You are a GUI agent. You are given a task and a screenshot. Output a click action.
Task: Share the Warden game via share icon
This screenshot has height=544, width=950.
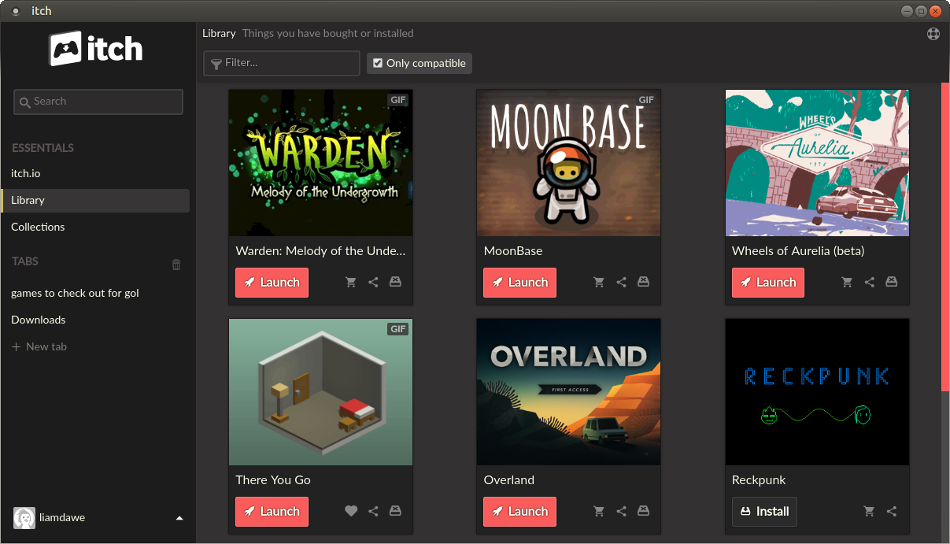tap(373, 282)
